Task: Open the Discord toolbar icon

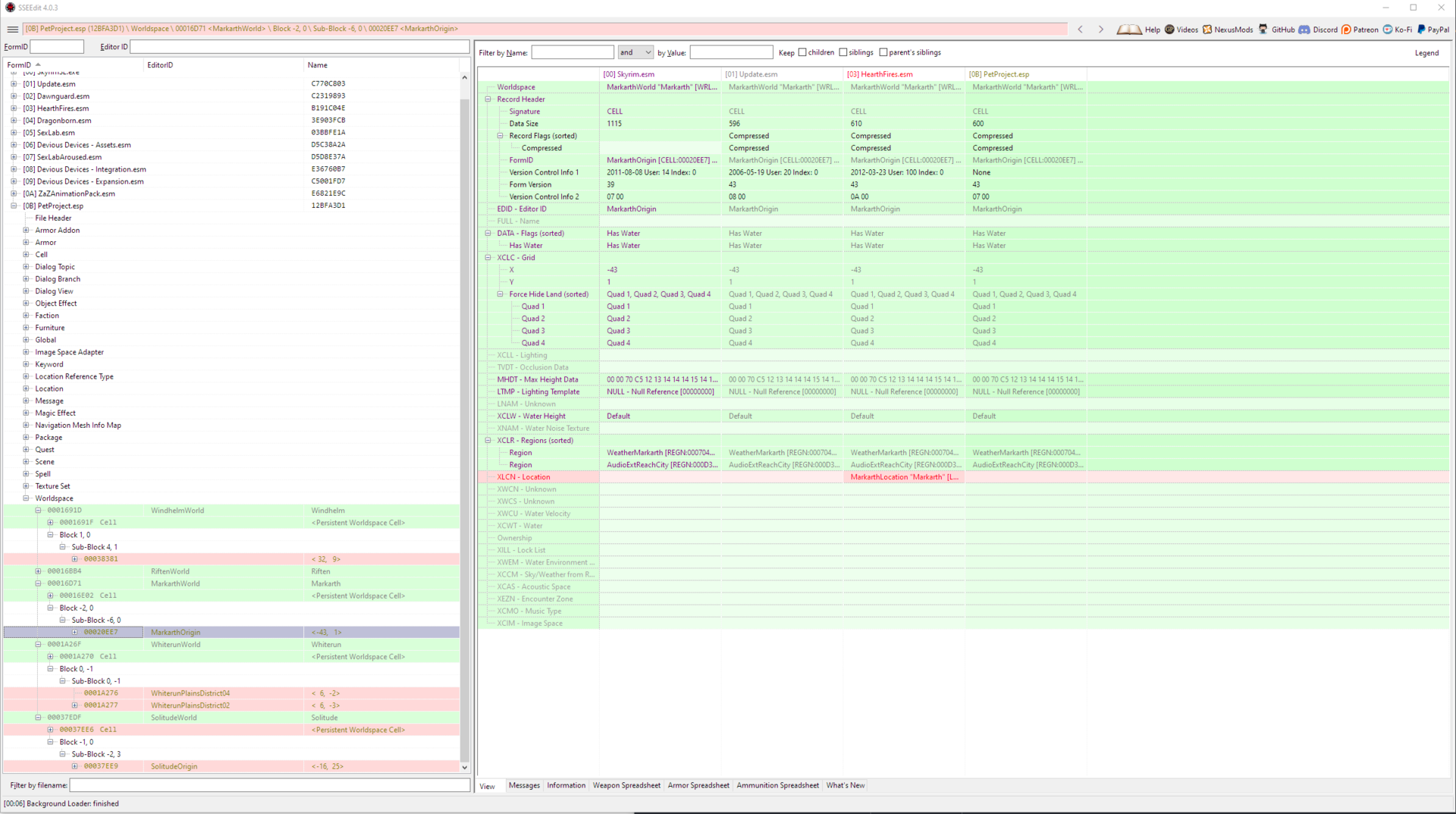Action: (1304, 30)
